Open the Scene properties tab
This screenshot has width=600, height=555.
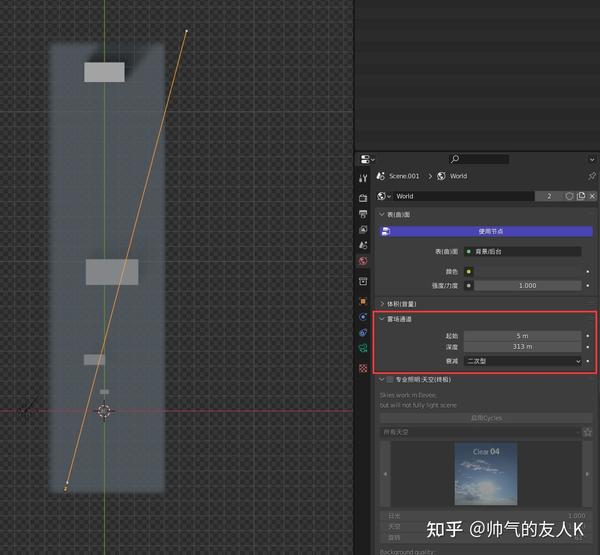coord(363,245)
